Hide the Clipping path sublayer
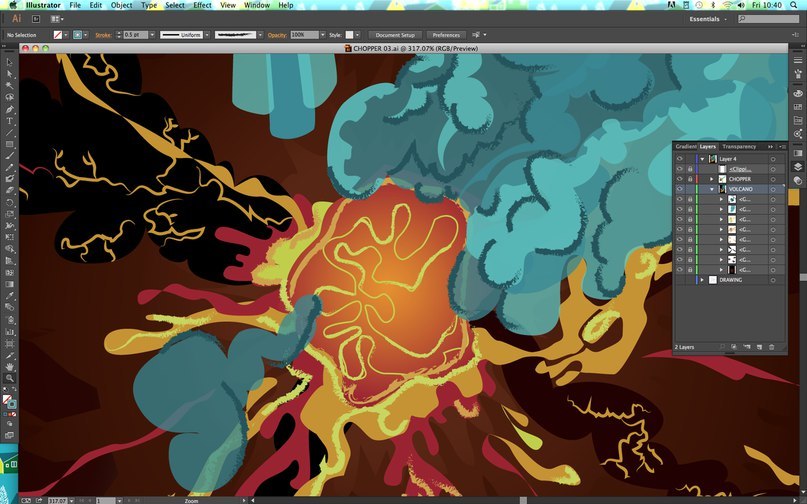The height and width of the screenshot is (504, 807). [680, 169]
